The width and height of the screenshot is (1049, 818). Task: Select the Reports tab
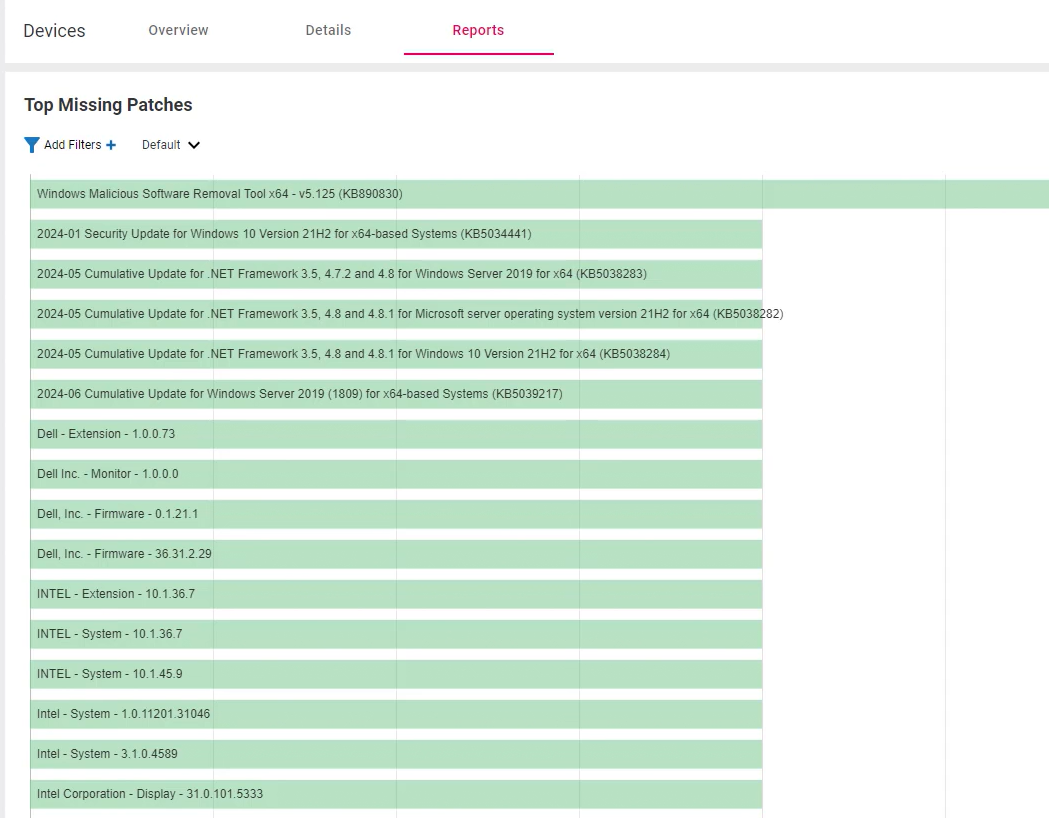(478, 30)
